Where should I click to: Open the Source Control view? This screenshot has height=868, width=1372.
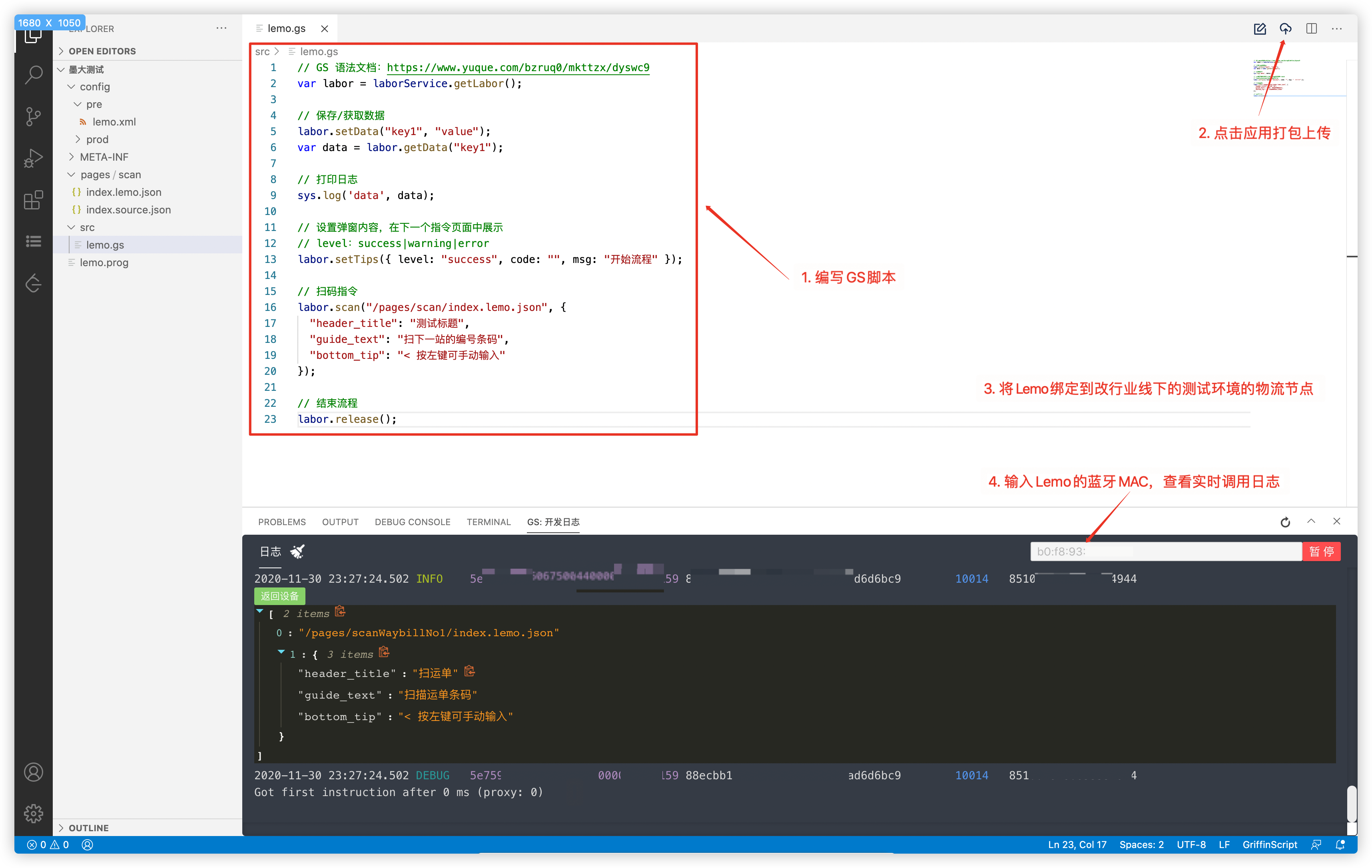34,117
